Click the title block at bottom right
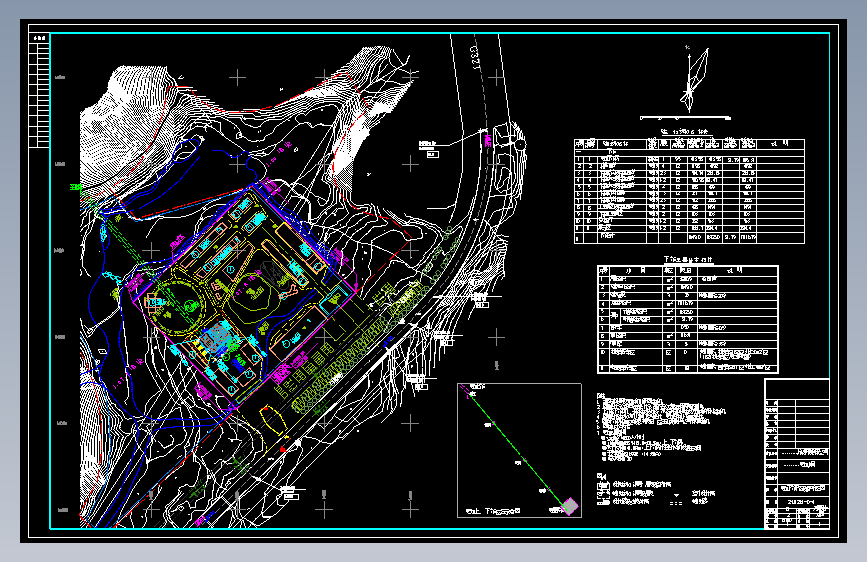The height and width of the screenshot is (562, 867). point(797,454)
